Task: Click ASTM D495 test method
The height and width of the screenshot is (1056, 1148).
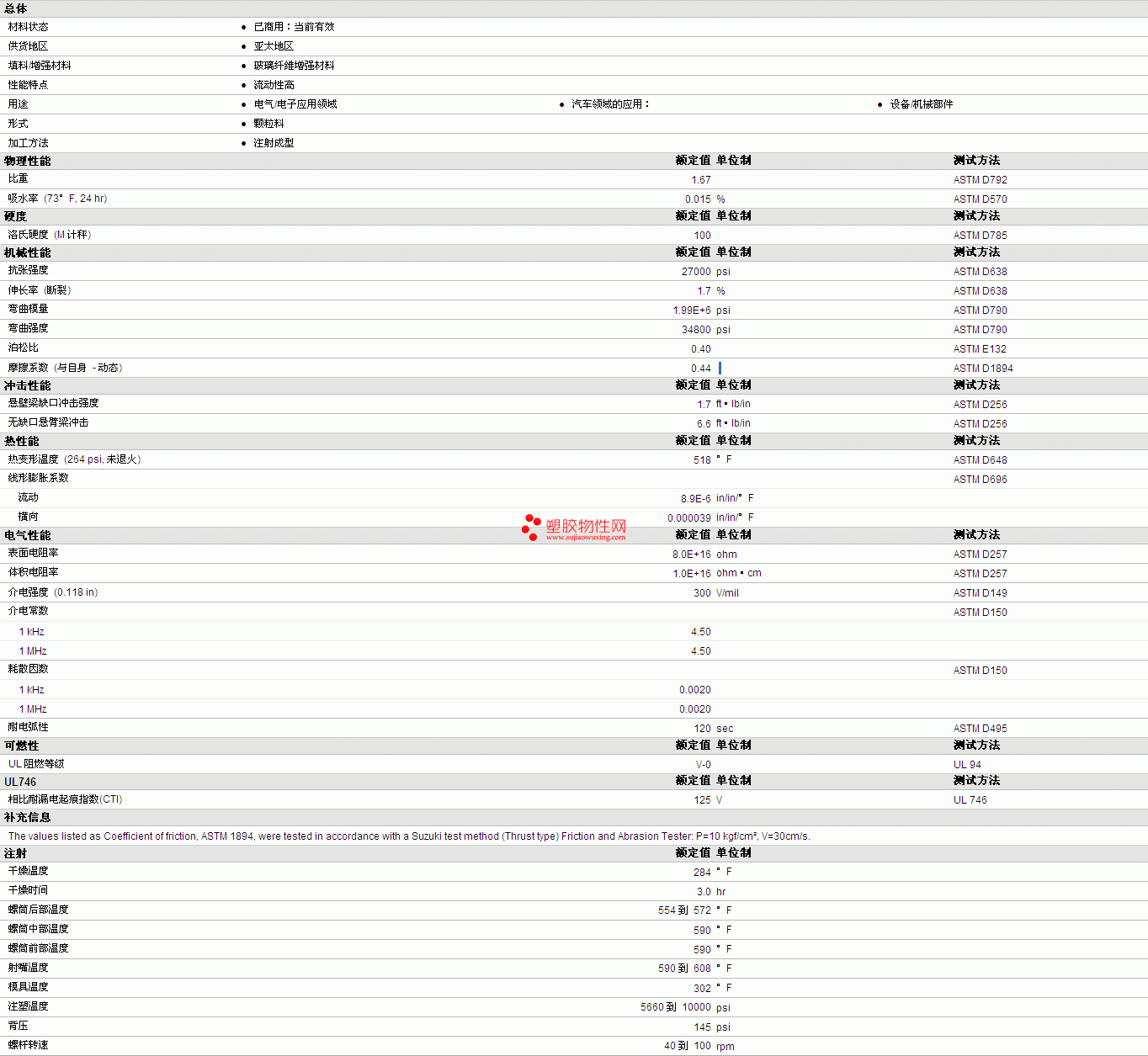Action: 980,729
